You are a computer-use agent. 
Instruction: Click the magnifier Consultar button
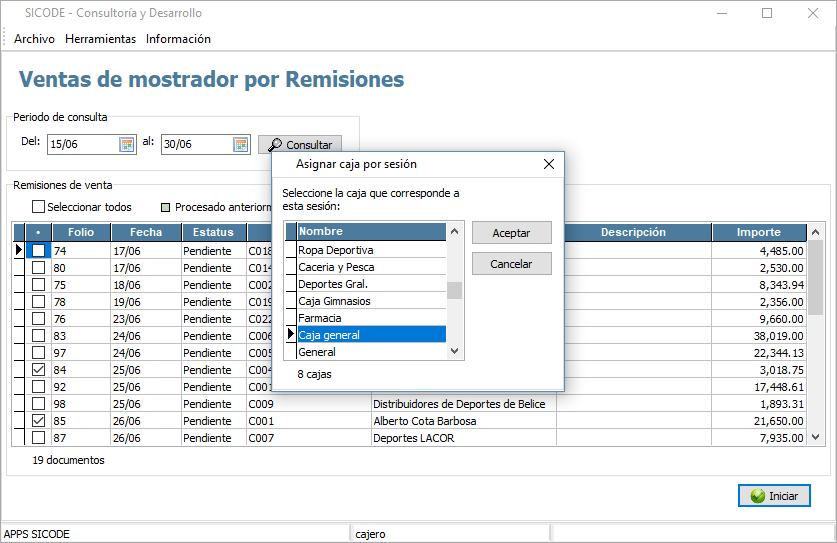pos(300,145)
